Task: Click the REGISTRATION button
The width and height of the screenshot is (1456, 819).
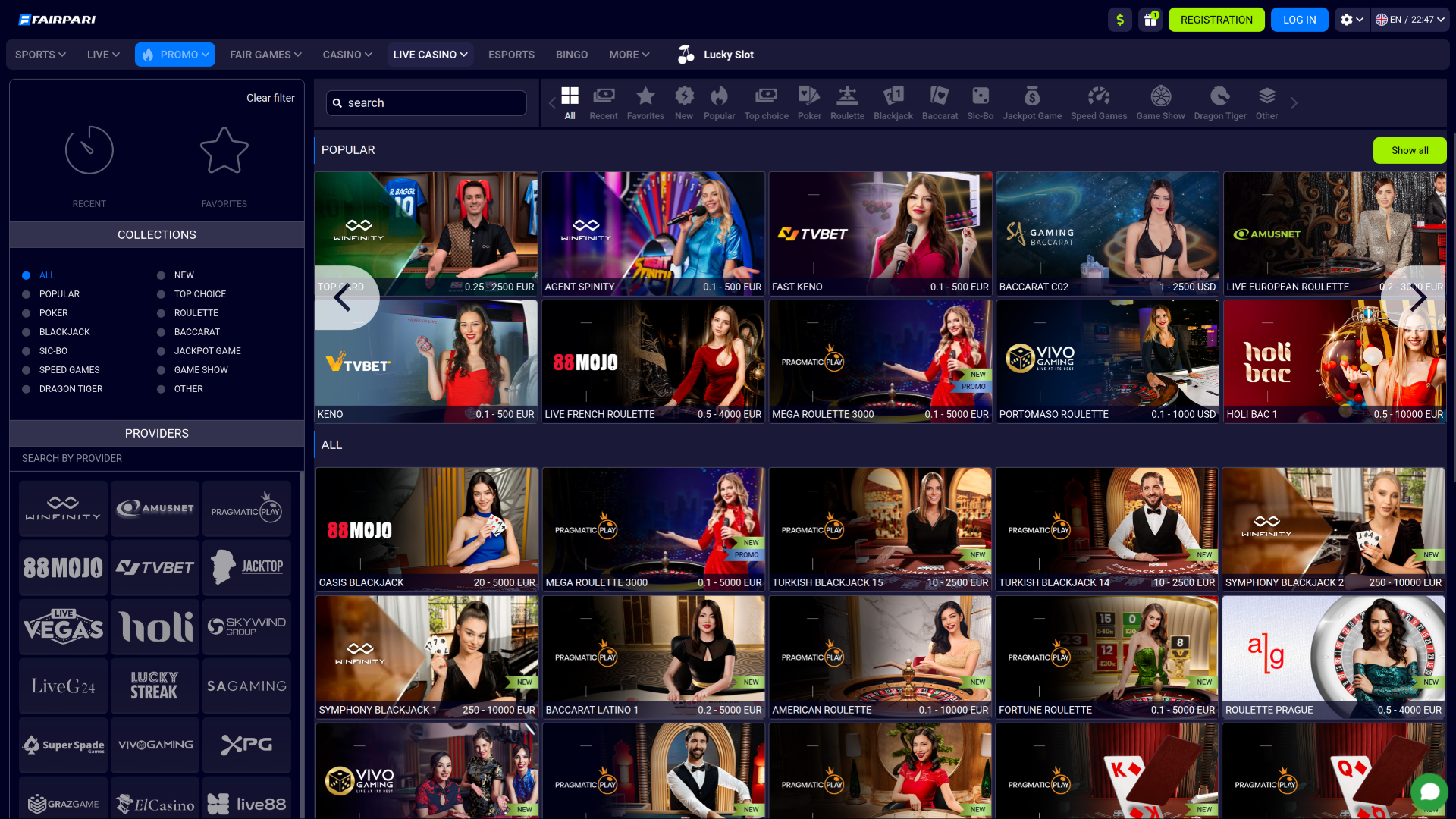Action: 1216,19
